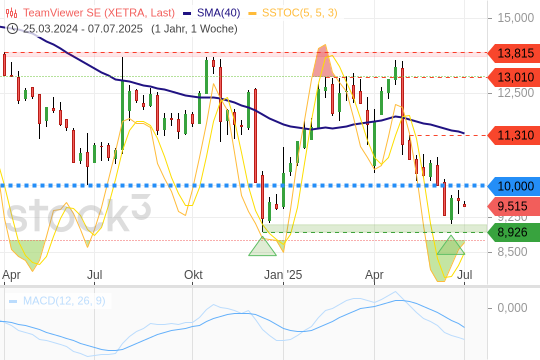Click the clock icon before the date range
Screen dimensions: 540x360
(12, 29)
